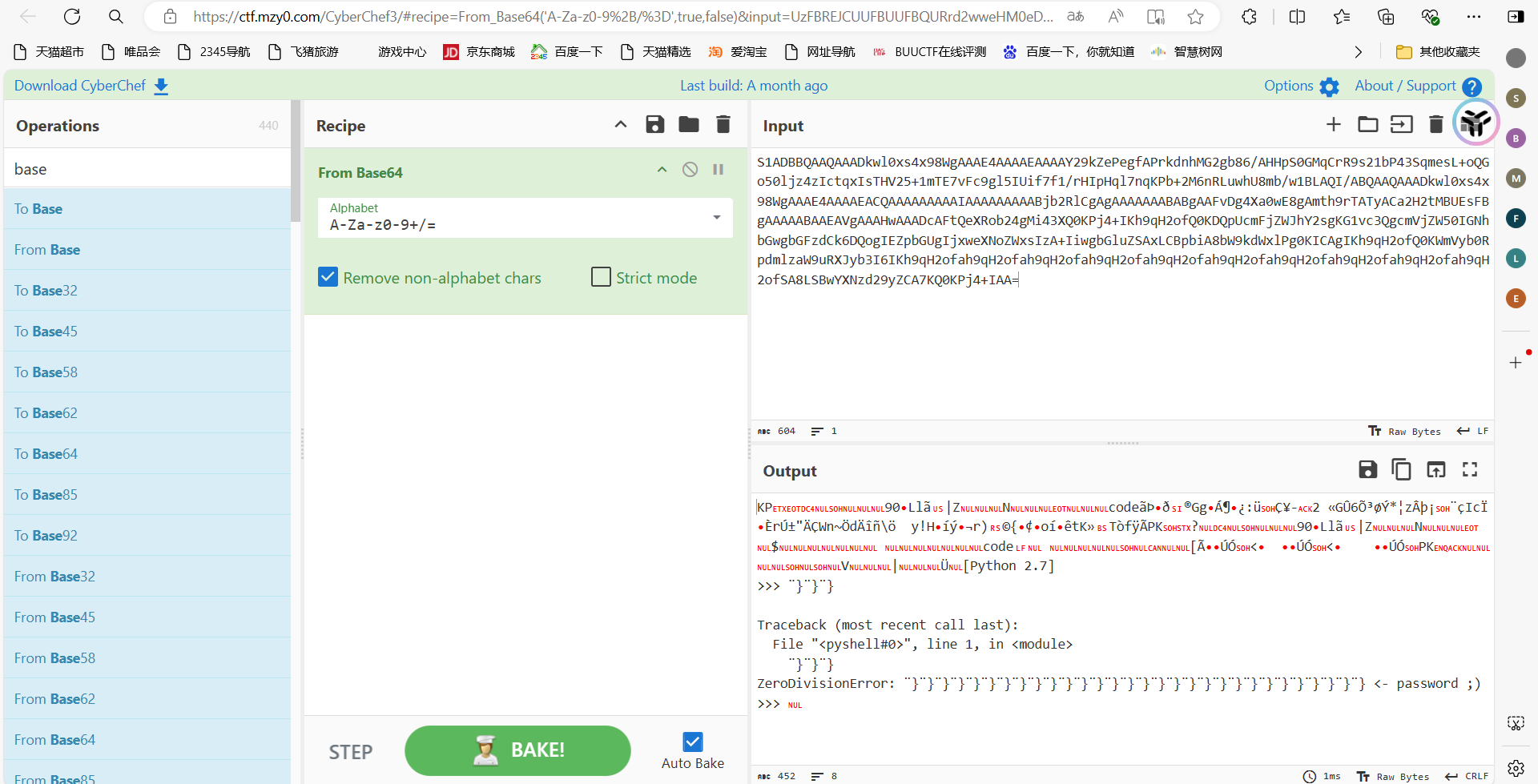Image resolution: width=1538 pixels, height=784 pixels.
Task: Toggle the Auto Bake checkbox
Action: pyautogui.click(x=693, y=742)
